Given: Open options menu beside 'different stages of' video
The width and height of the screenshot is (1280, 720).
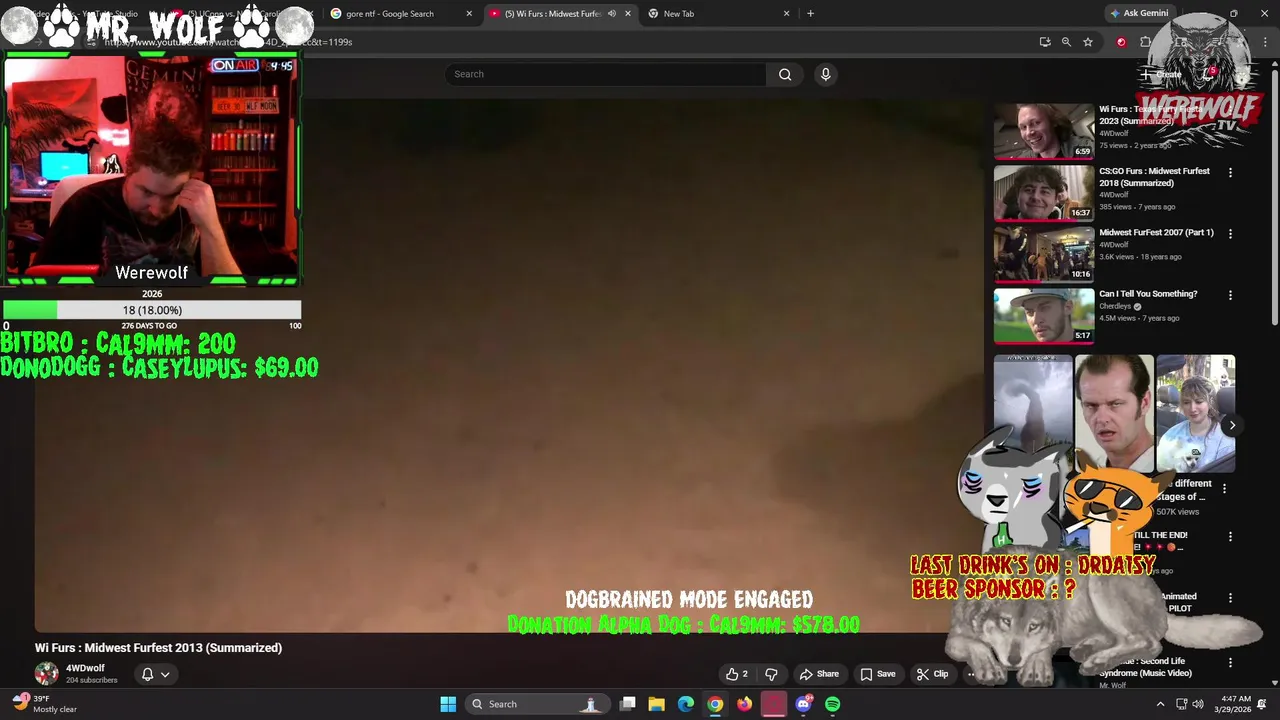Looking at the screenshot, I should 1225,488.
